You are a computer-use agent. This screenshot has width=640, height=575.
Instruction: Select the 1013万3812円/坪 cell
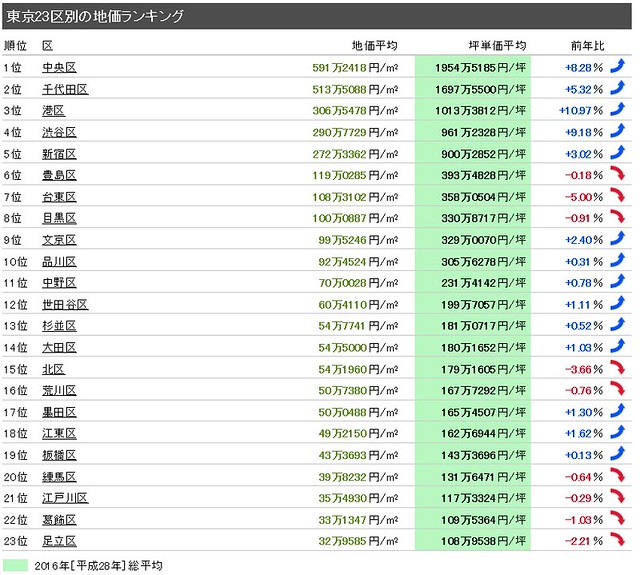click(x=480, y=111)
